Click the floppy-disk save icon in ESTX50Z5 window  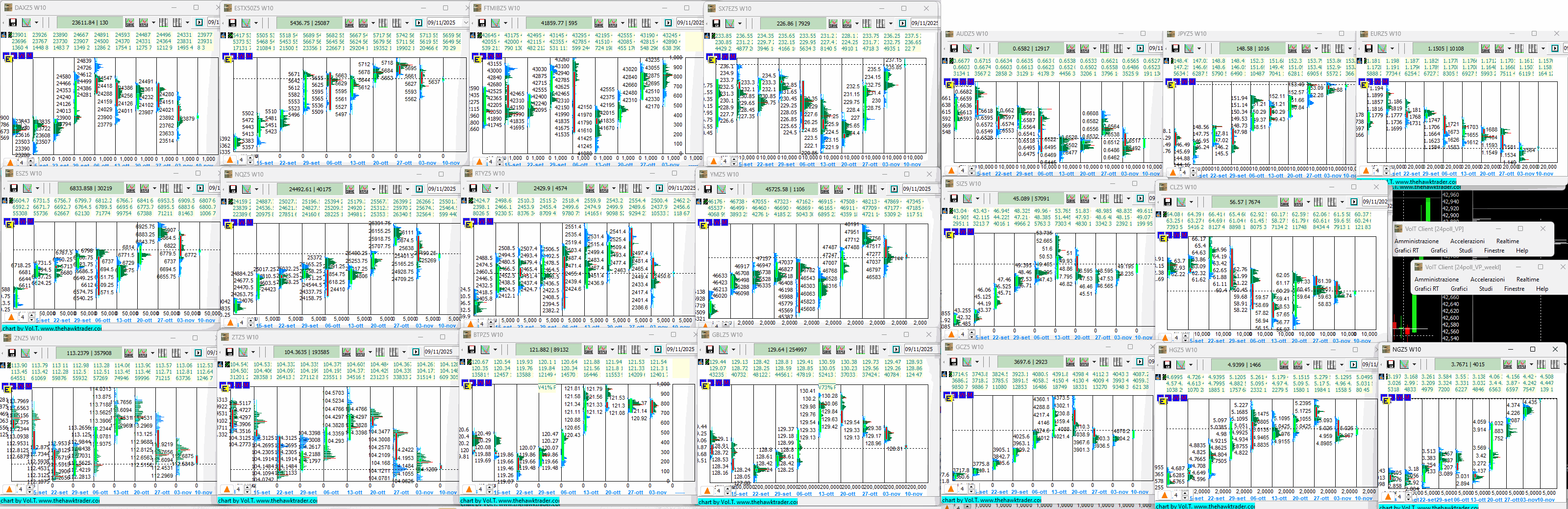[x=232, y=23]
